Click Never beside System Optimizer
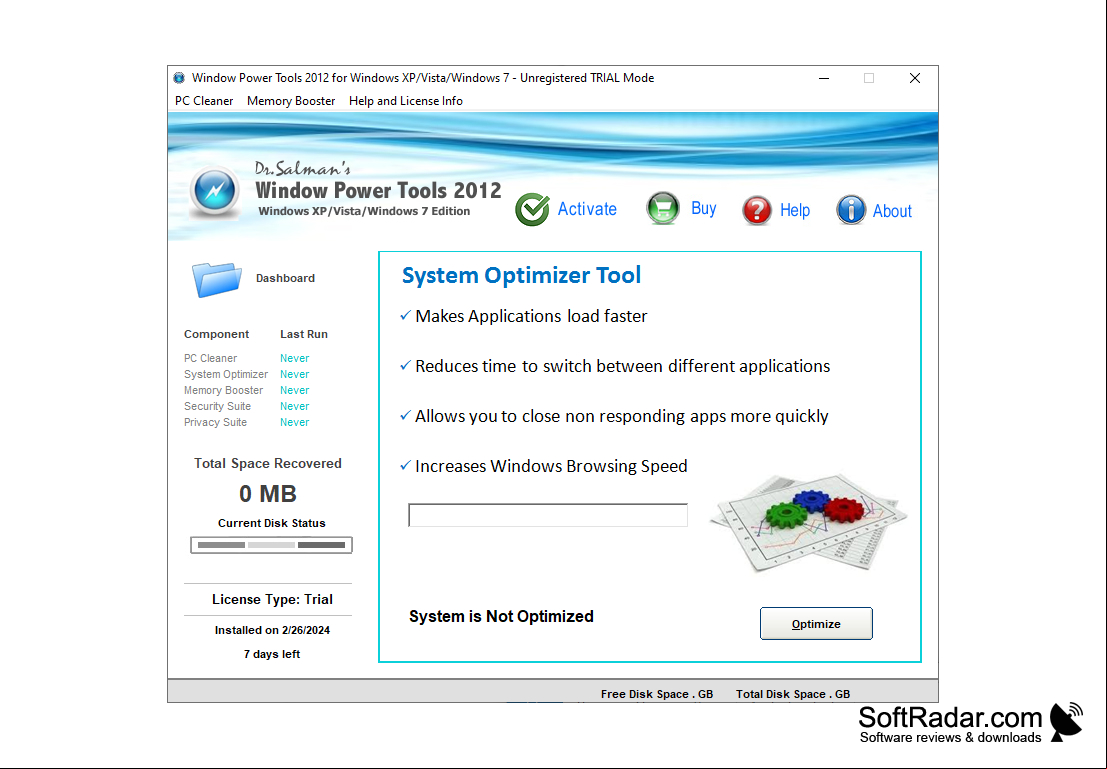Screen dimensions: 1107x769 coord(294,374)
